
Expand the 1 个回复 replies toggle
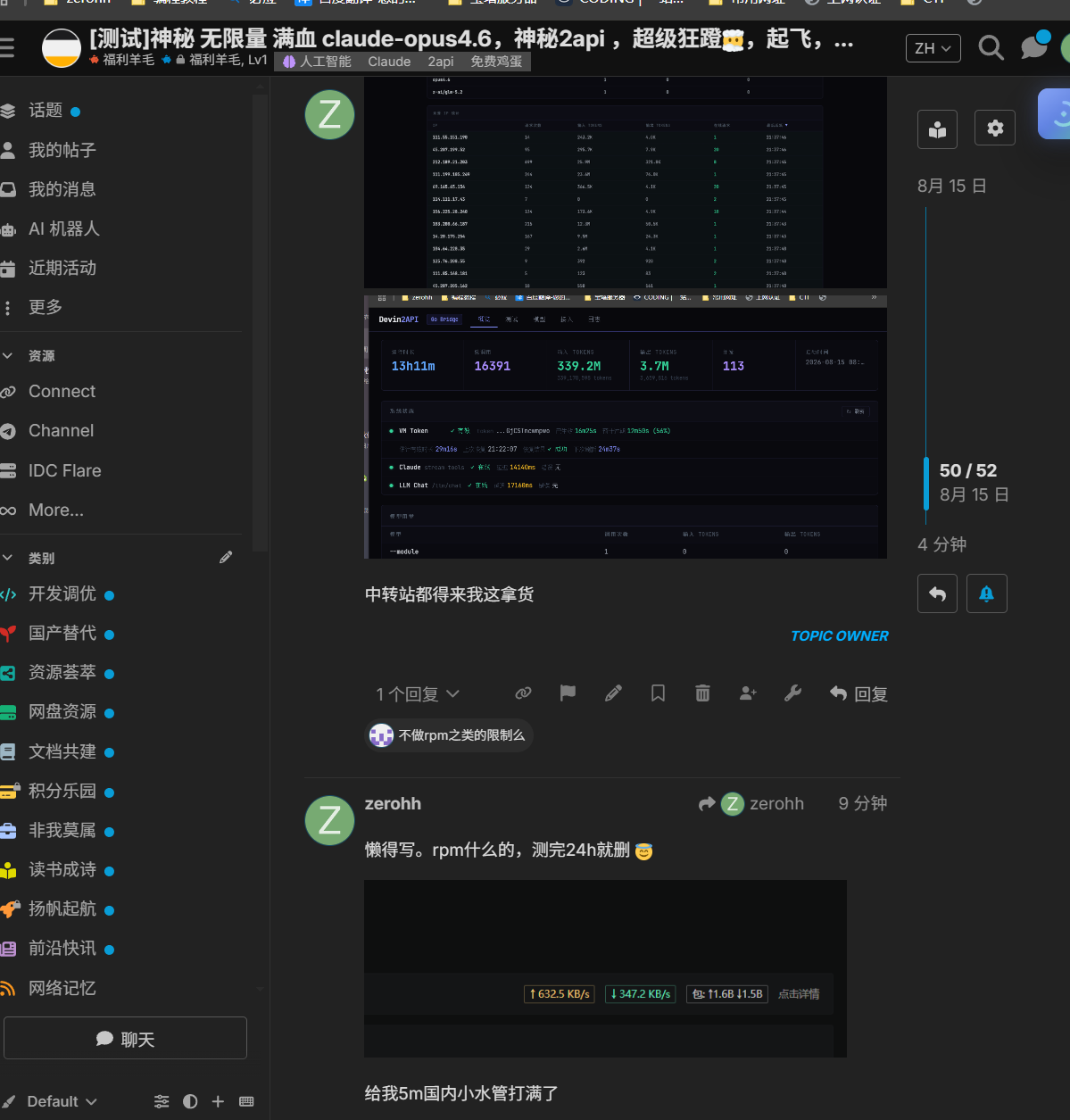pyautogui.click(x=418, y=694)
